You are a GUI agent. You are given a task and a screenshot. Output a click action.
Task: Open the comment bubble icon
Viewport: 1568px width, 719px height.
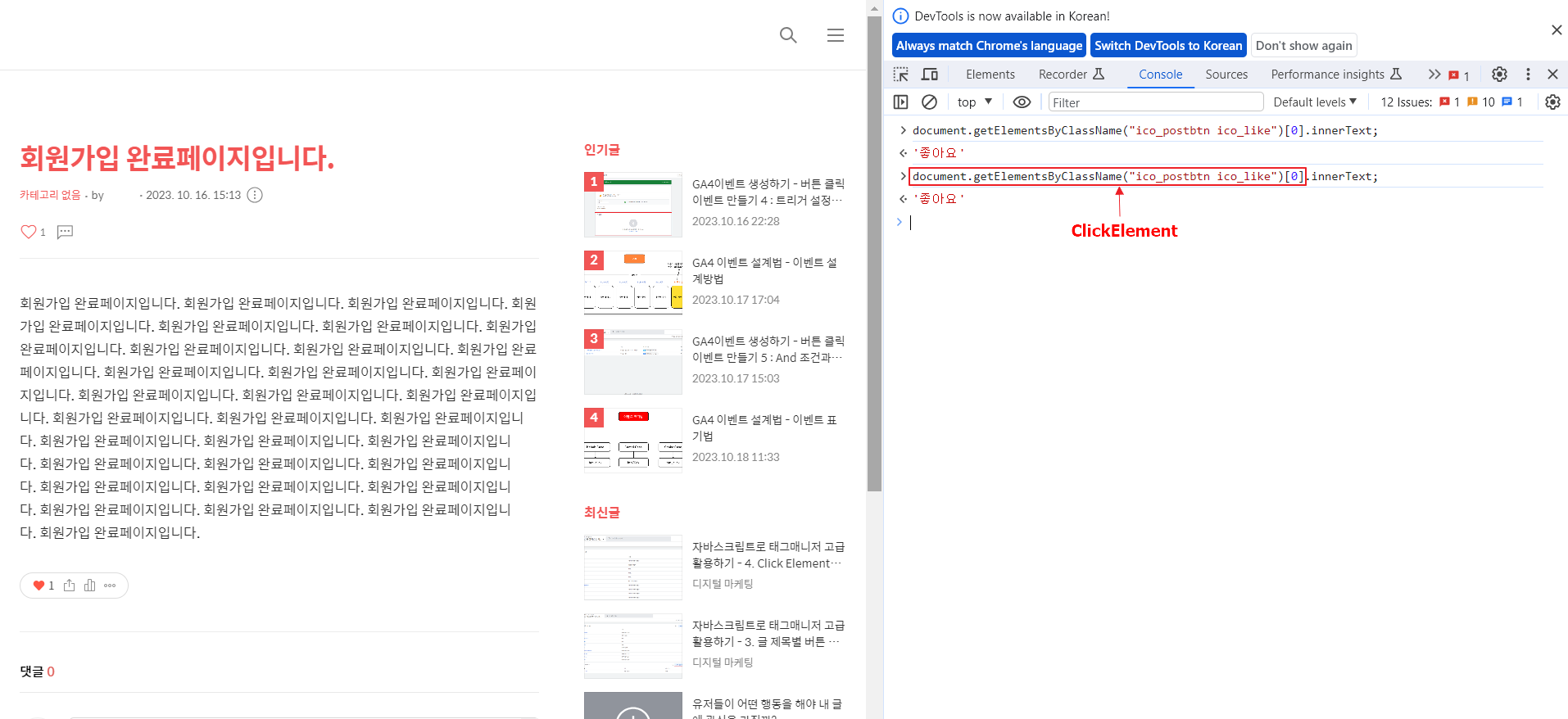(65, 232)
